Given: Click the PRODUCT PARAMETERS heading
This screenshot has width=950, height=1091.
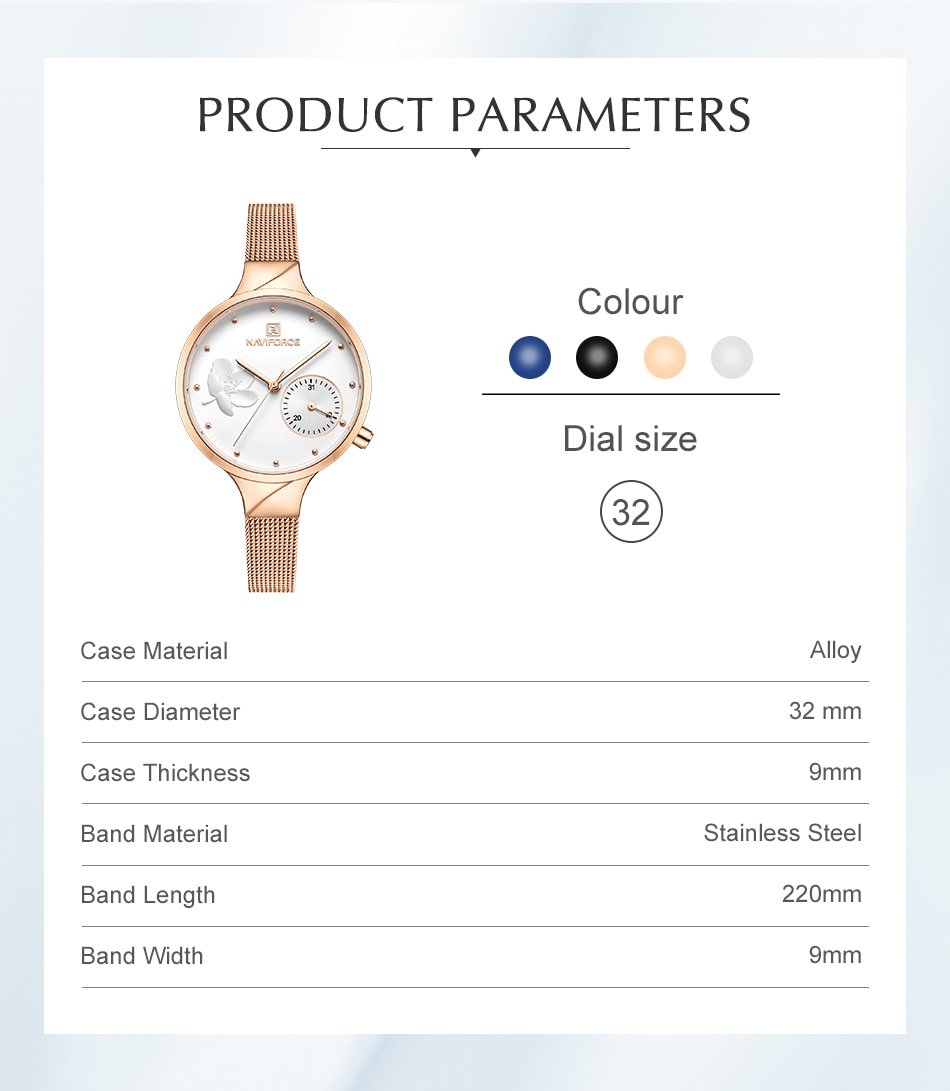Looking at the screenshot, I should (474, 115).
